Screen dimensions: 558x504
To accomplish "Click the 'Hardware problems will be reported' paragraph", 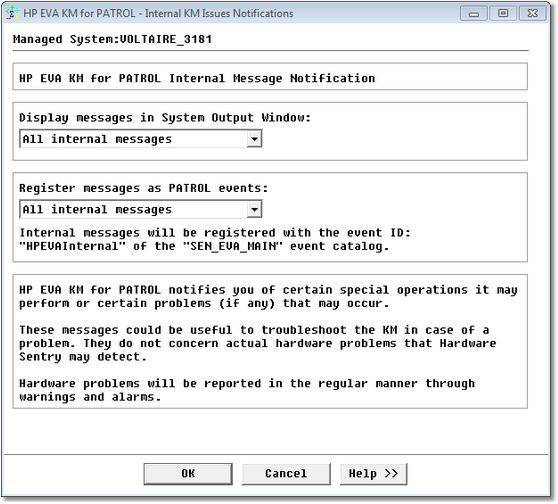I will pos(247,390).
